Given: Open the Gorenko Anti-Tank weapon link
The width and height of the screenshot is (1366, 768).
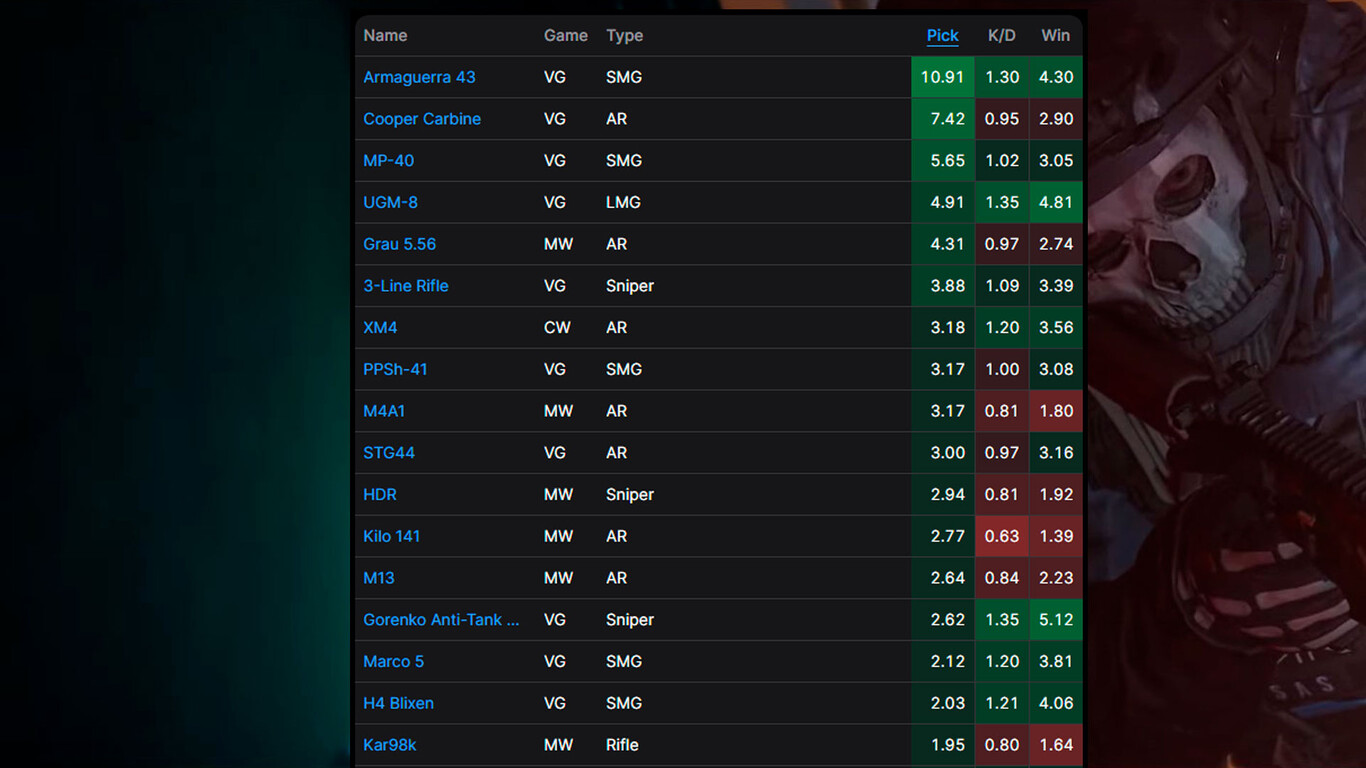Looking at the screenshot, I should click(x=441, y=620).
